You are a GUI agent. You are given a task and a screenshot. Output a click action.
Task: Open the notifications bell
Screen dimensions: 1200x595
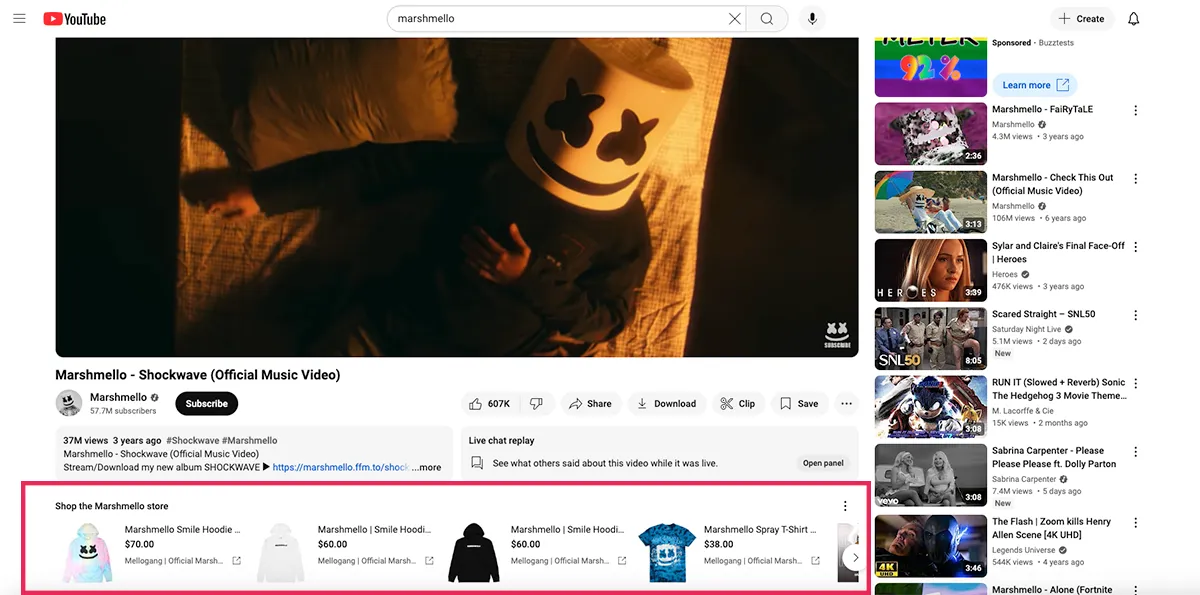coord(1133,19)
